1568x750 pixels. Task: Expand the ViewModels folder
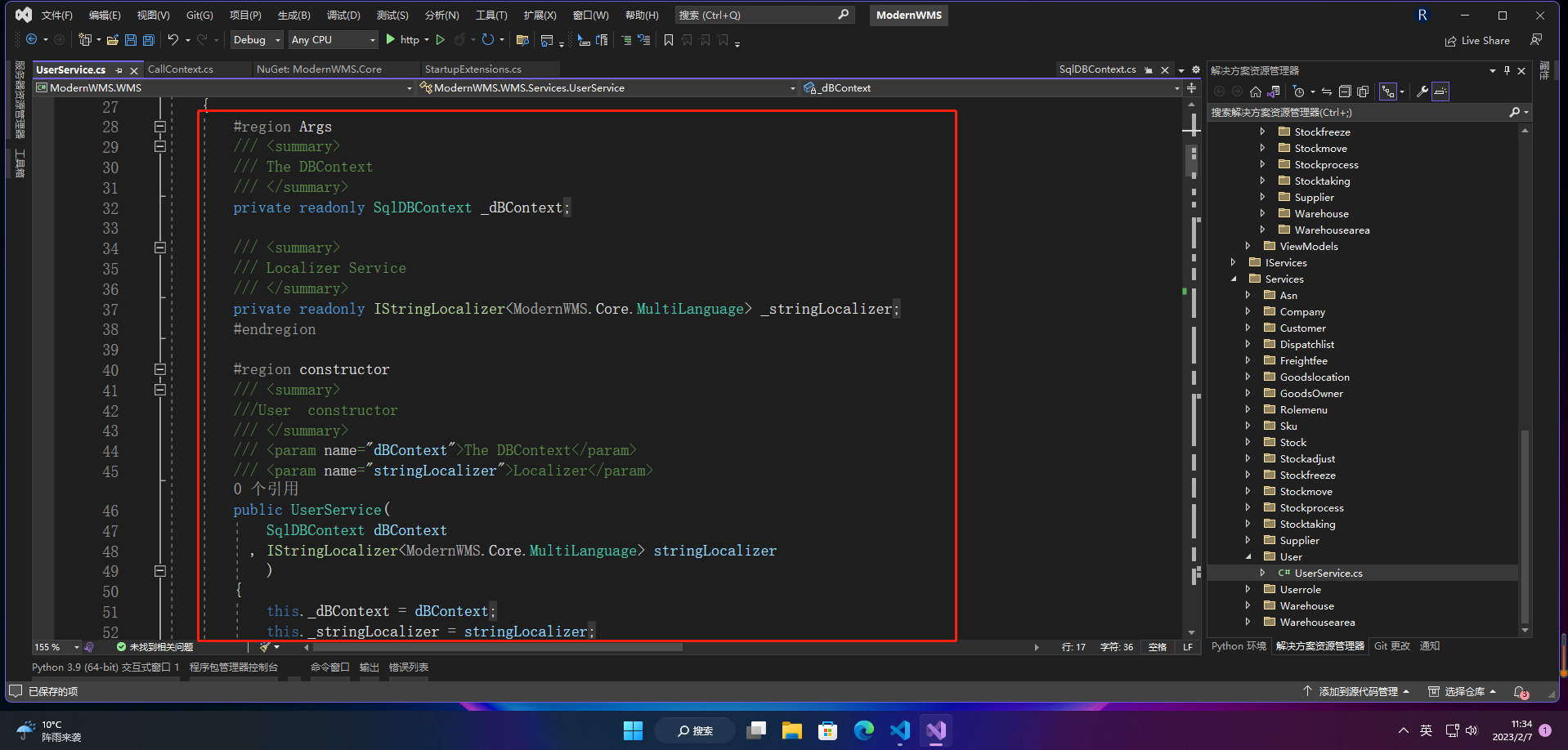pos(1248,246)
